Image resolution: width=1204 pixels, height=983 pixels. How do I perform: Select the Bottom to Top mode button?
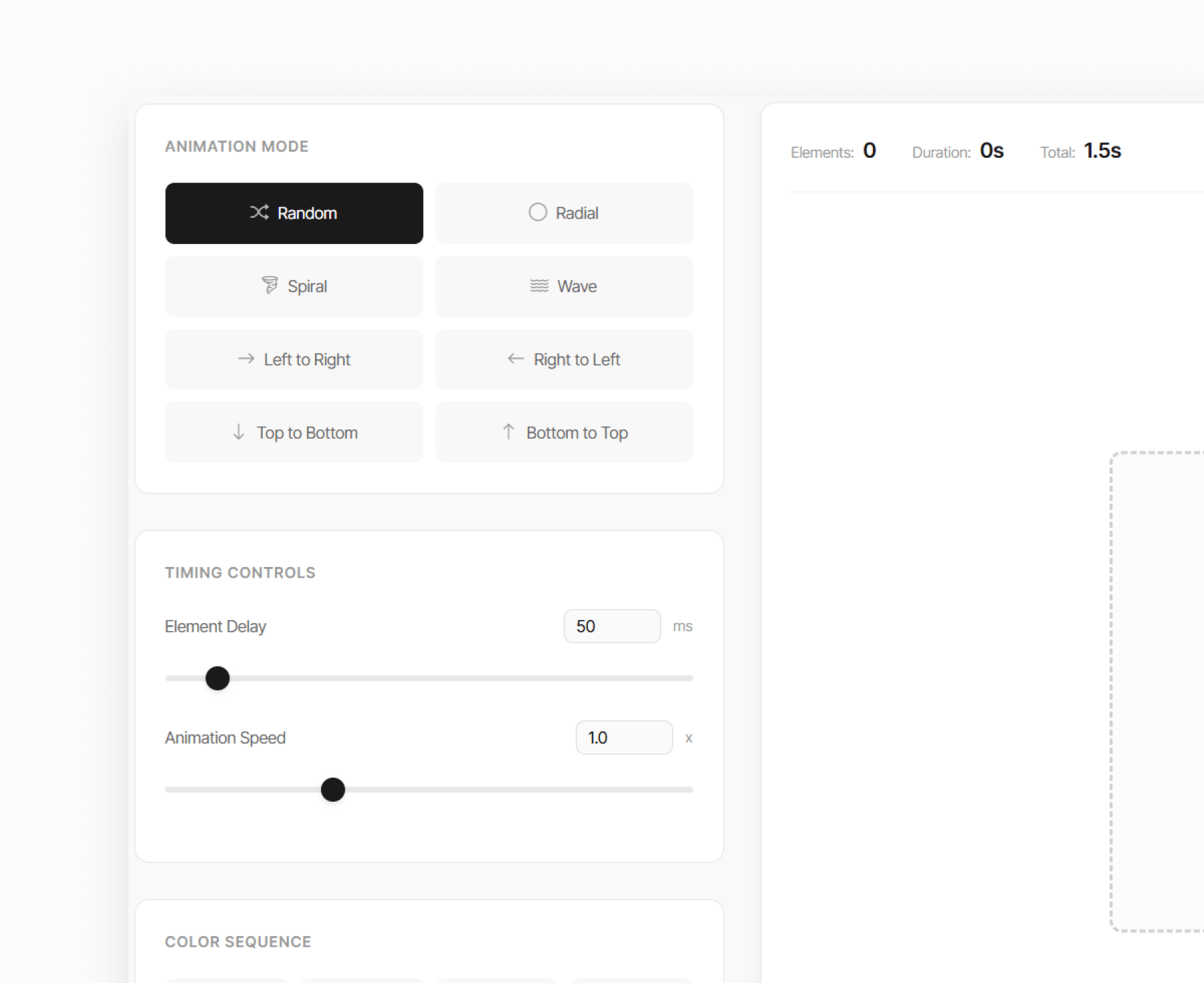pos(563,432)
